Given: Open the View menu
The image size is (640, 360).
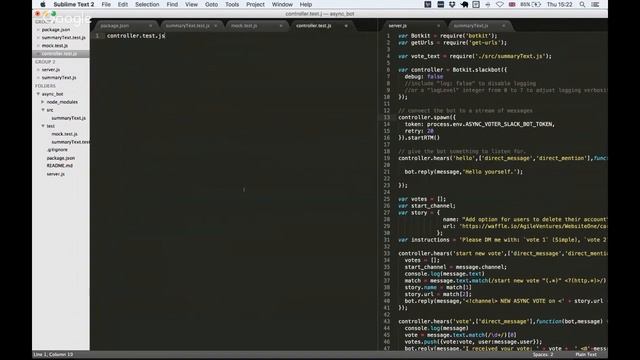Looking at the screenshot, I should [191, 4].
